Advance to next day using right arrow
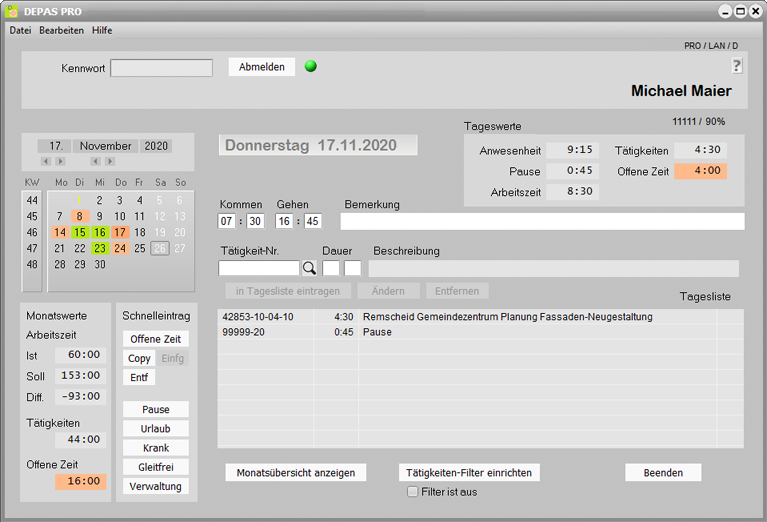The height and width of the screenshot is (522, 767). coord(60,161)
